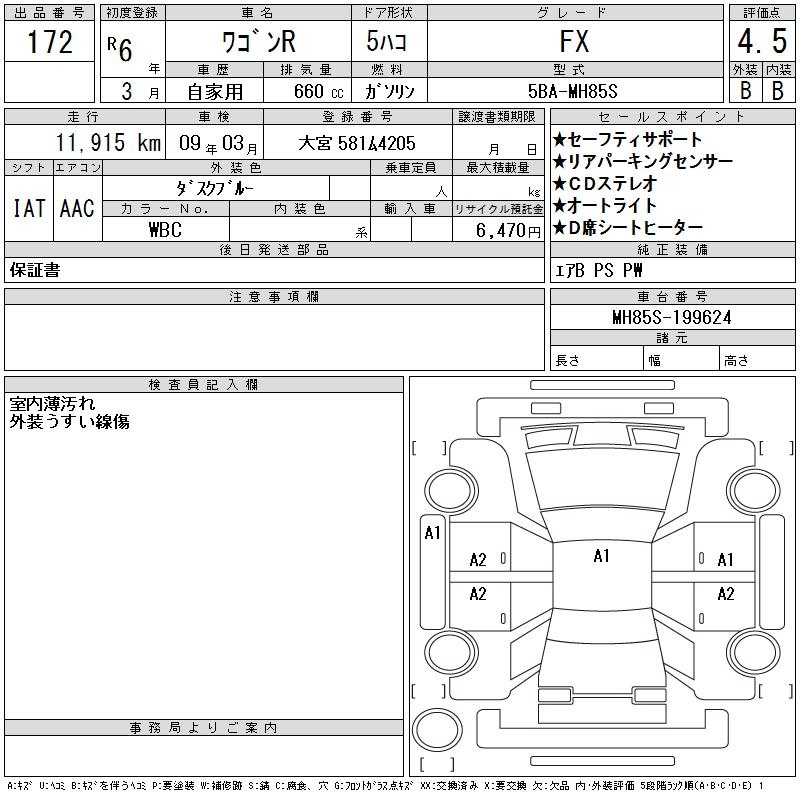800x800 pixels.
Task: Click the リサイクル預託金 label
Action: click(498, 209)
